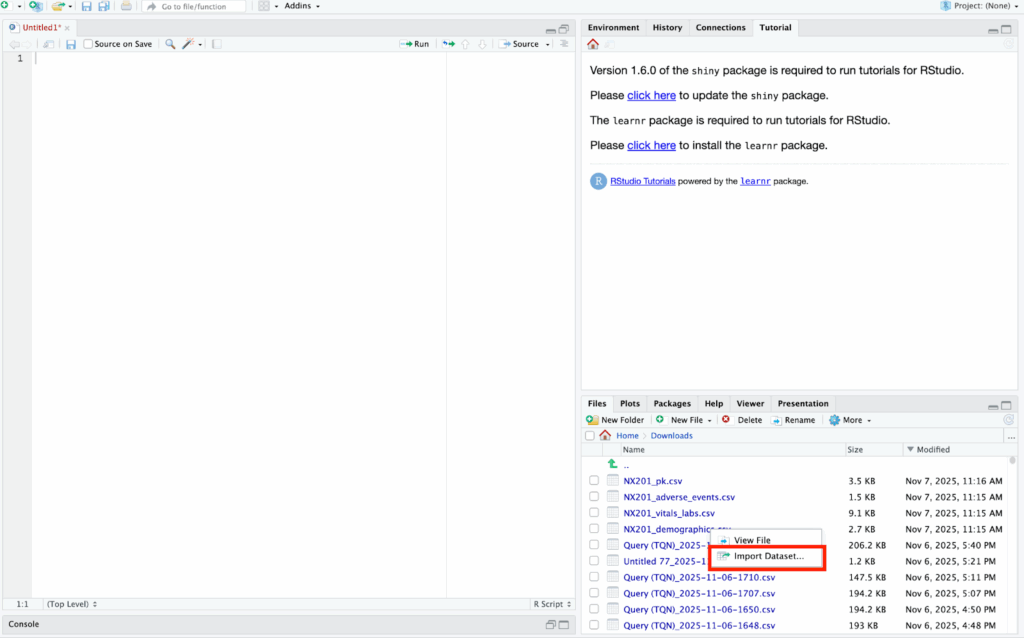Click the code tools magic wand icon
Screen dimensions: 1024x638
188,44
